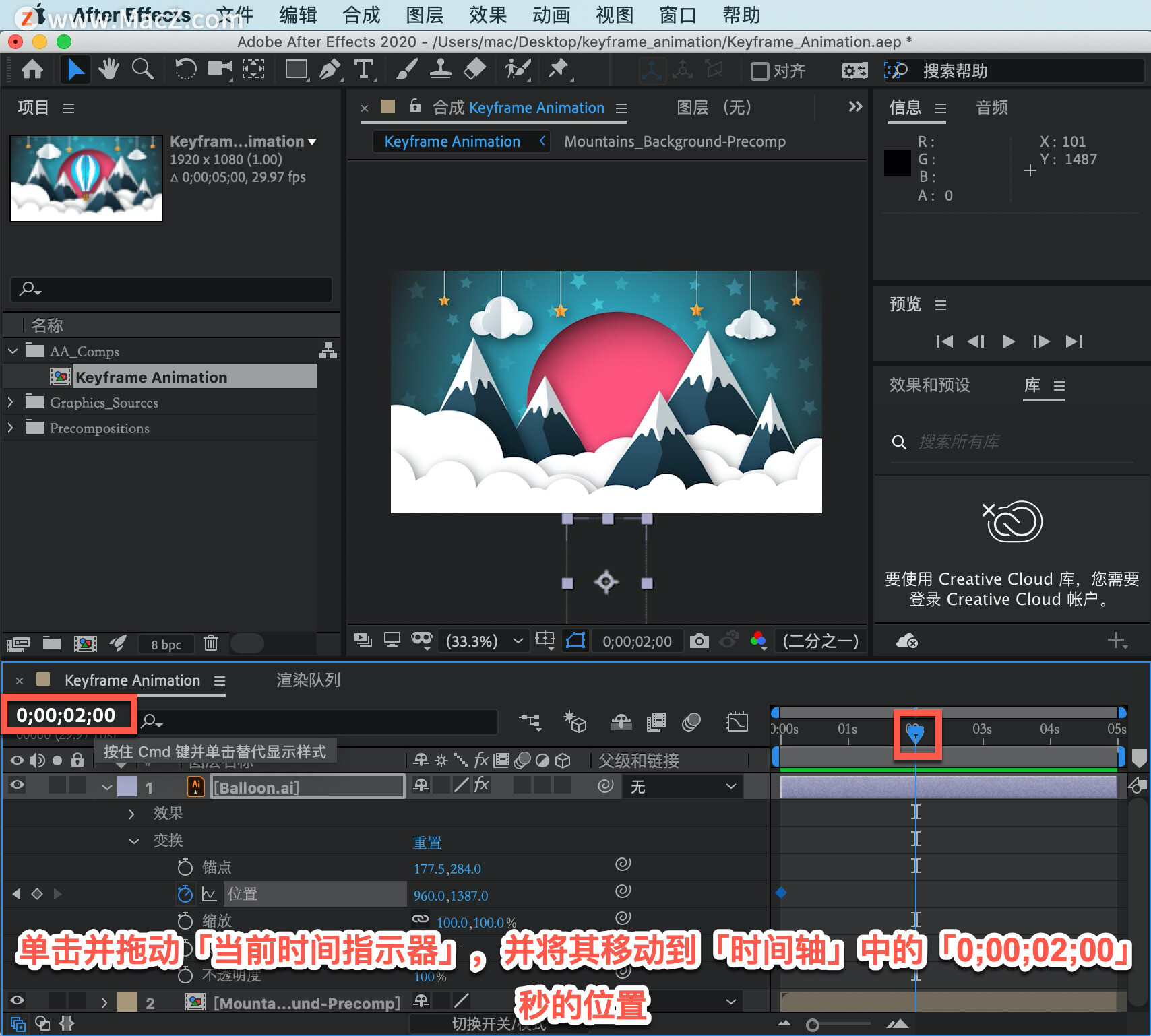Open the 编辑 (Edit) menu
Image resolution: width=1151 pixels, height=1036 pixels.
[x=299, y=15]
